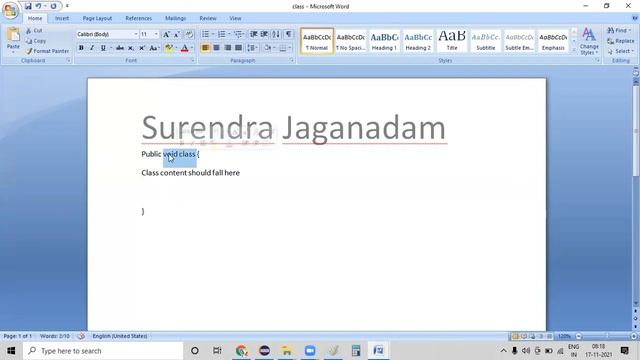Viewport: 640px width, 360px height.
Task: Open the Select dropdown in Editing
Action: pos(621,51)
